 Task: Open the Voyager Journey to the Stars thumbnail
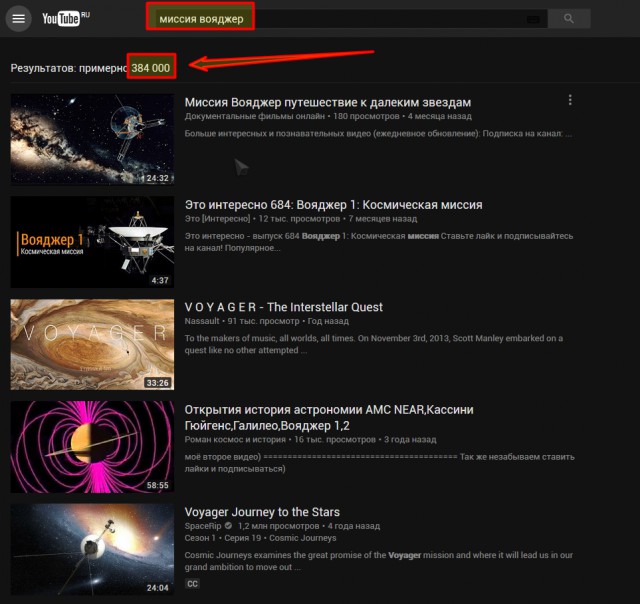[92, 549]
